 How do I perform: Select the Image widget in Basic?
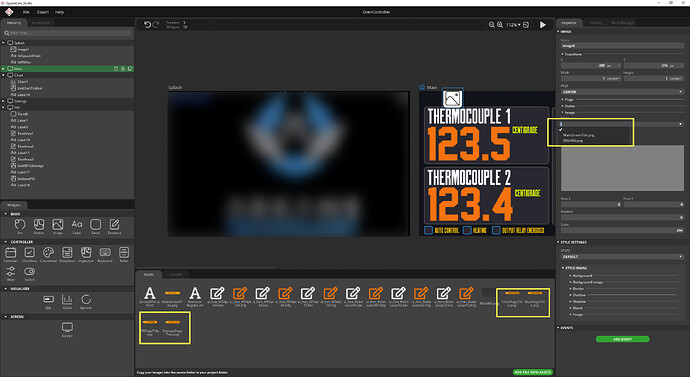click(58, 226)
